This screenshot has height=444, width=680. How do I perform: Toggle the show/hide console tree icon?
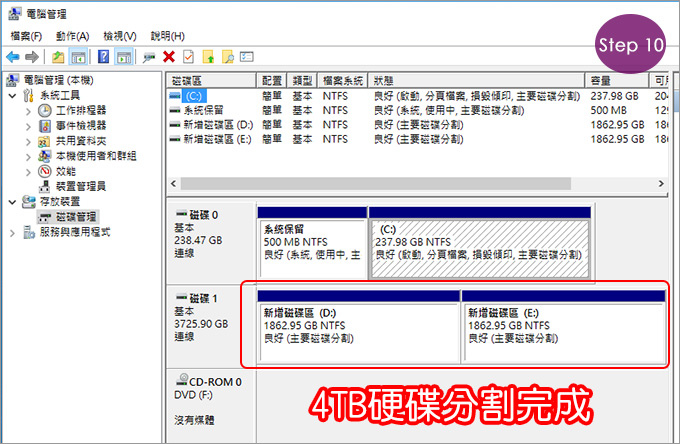78,57
